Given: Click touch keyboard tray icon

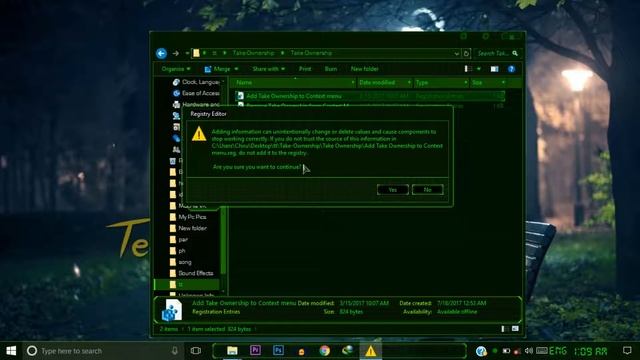Looking at the screenshot, I should [542, 351].
